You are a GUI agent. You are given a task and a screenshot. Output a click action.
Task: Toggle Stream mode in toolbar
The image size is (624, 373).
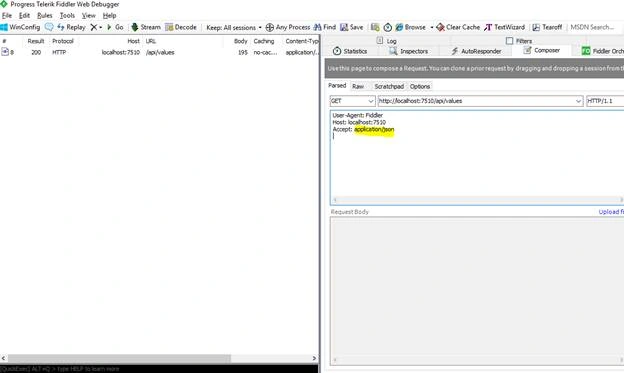(146, 27)
